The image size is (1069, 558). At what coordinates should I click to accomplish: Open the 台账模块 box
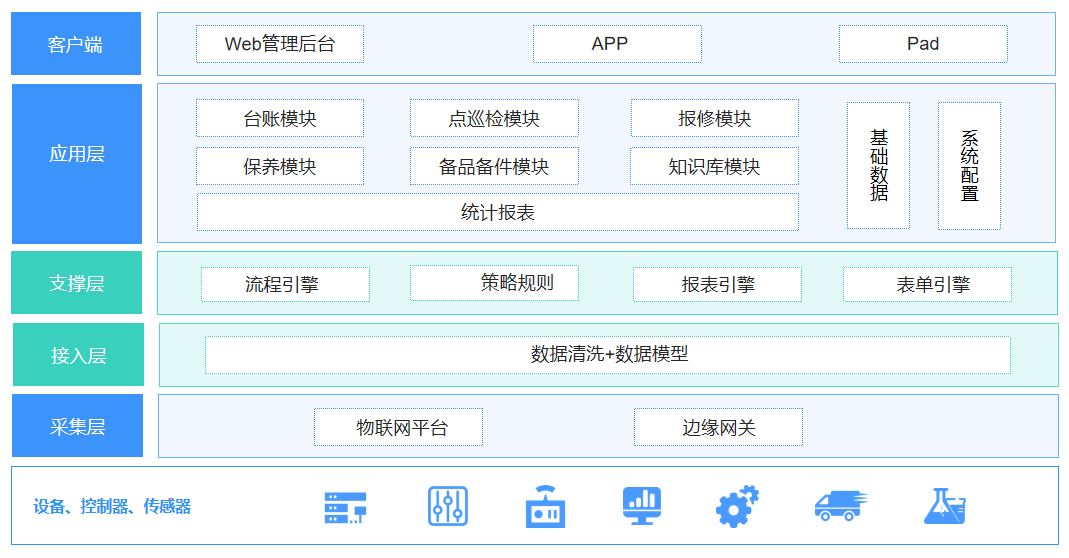[280, 118]
